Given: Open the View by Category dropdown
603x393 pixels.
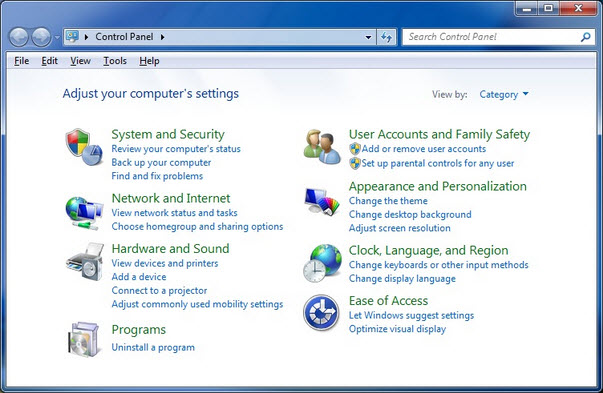Looking at the screenshot, I should (504, 94).
